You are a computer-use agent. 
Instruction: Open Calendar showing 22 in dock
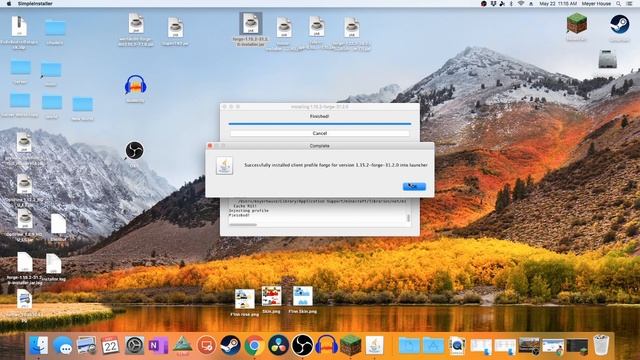(x=110, y=346)
